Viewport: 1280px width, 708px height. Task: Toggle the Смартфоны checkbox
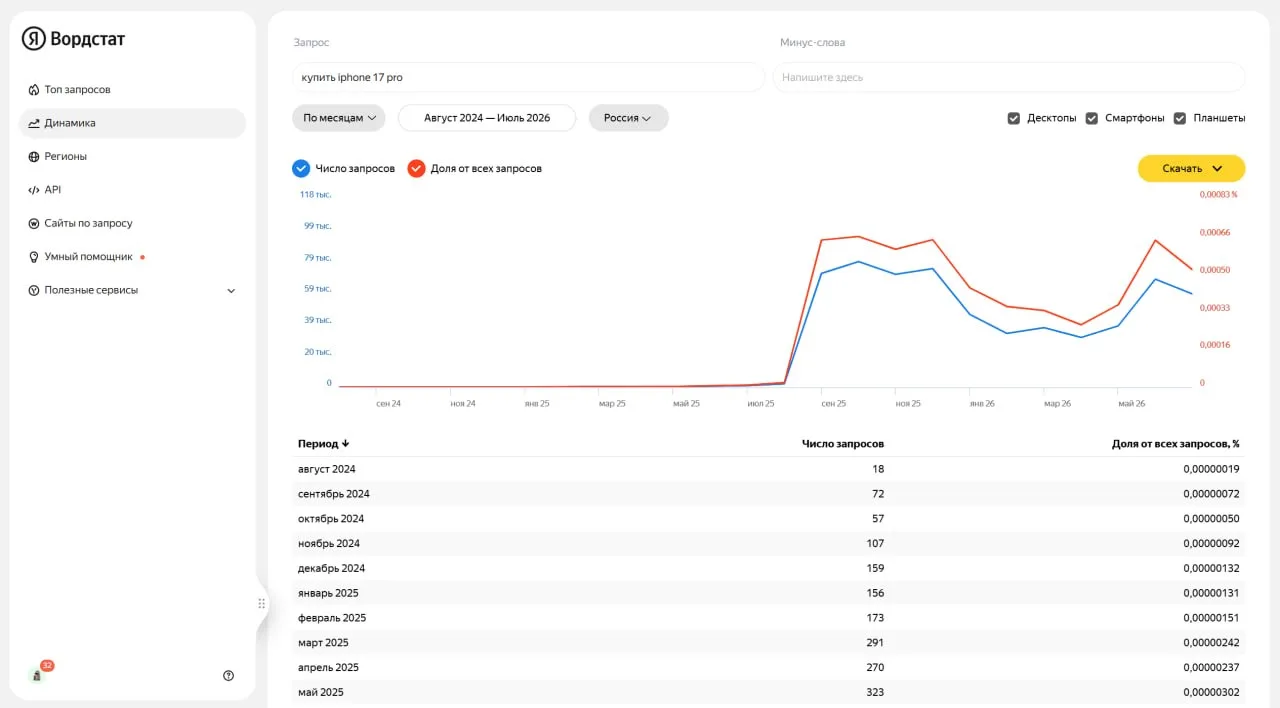click(1092, 118)
